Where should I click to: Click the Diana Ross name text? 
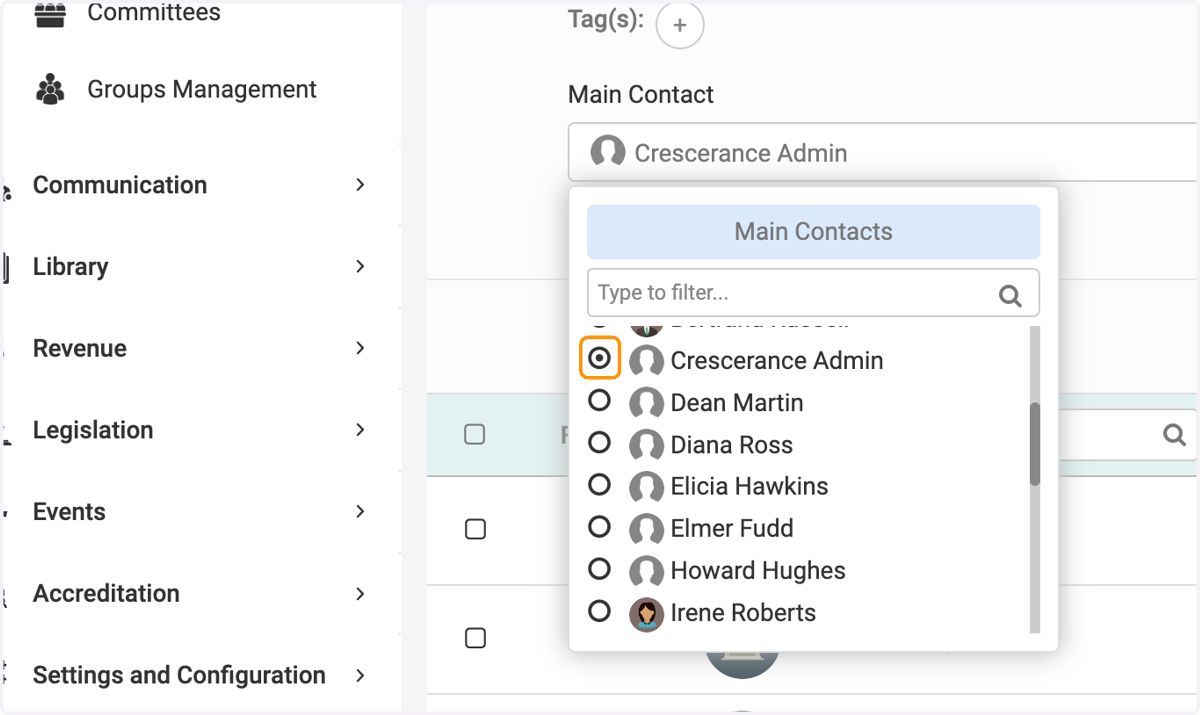(732, 445)
